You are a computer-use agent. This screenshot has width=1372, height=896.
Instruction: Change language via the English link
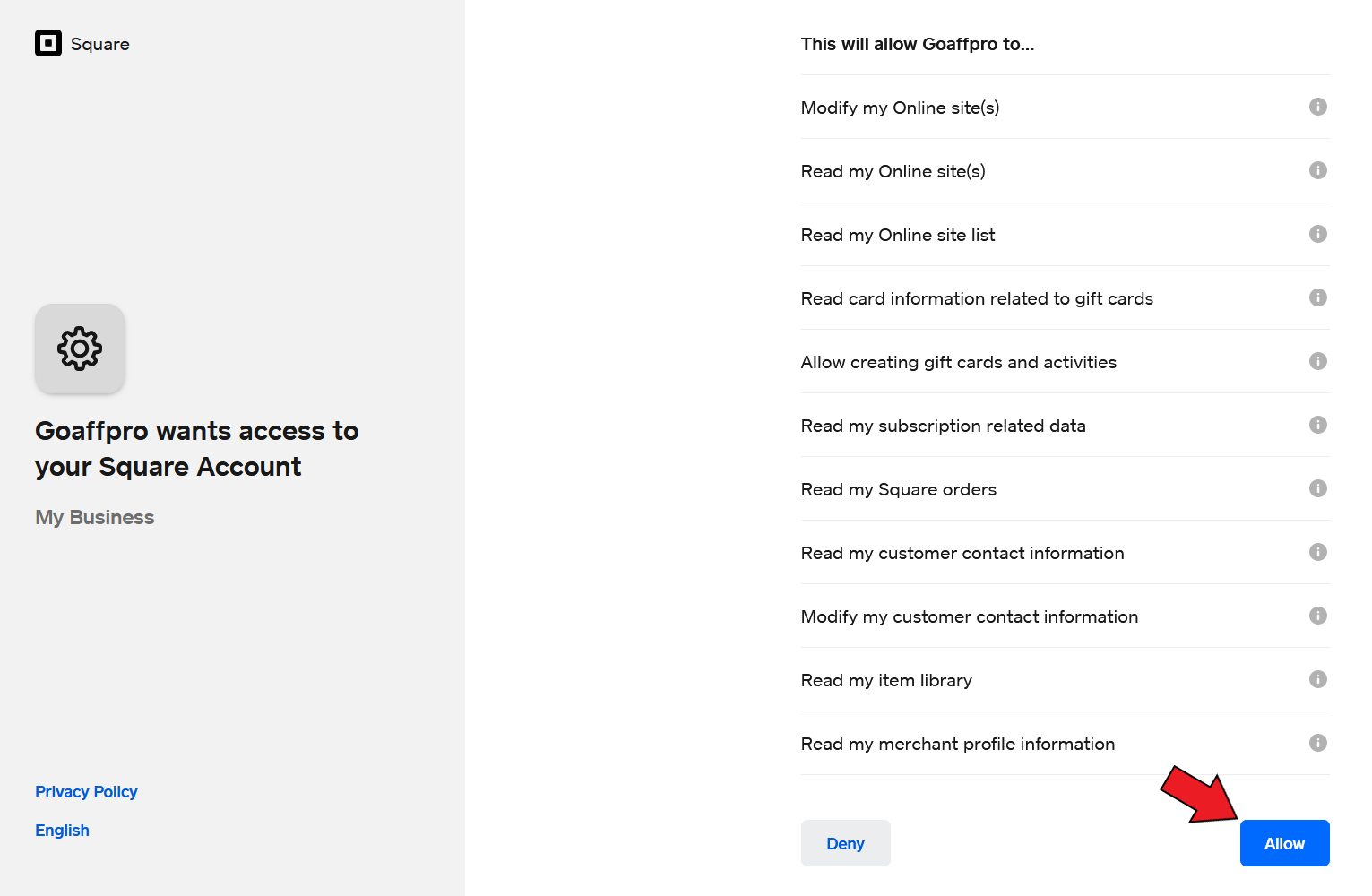pyautogui.click(x=62, y=831)
